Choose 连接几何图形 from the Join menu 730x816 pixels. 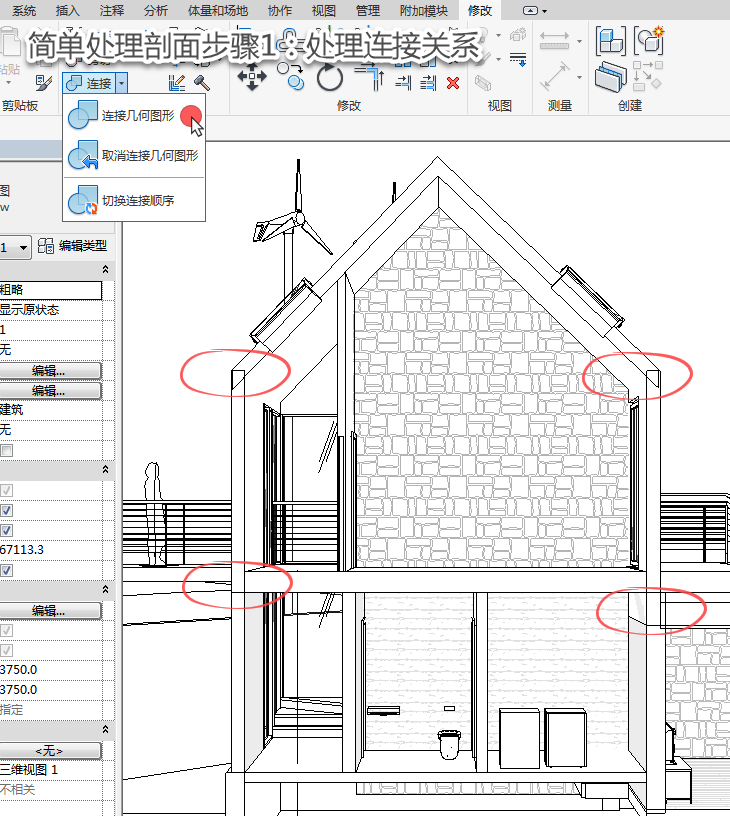click(134, 115)
